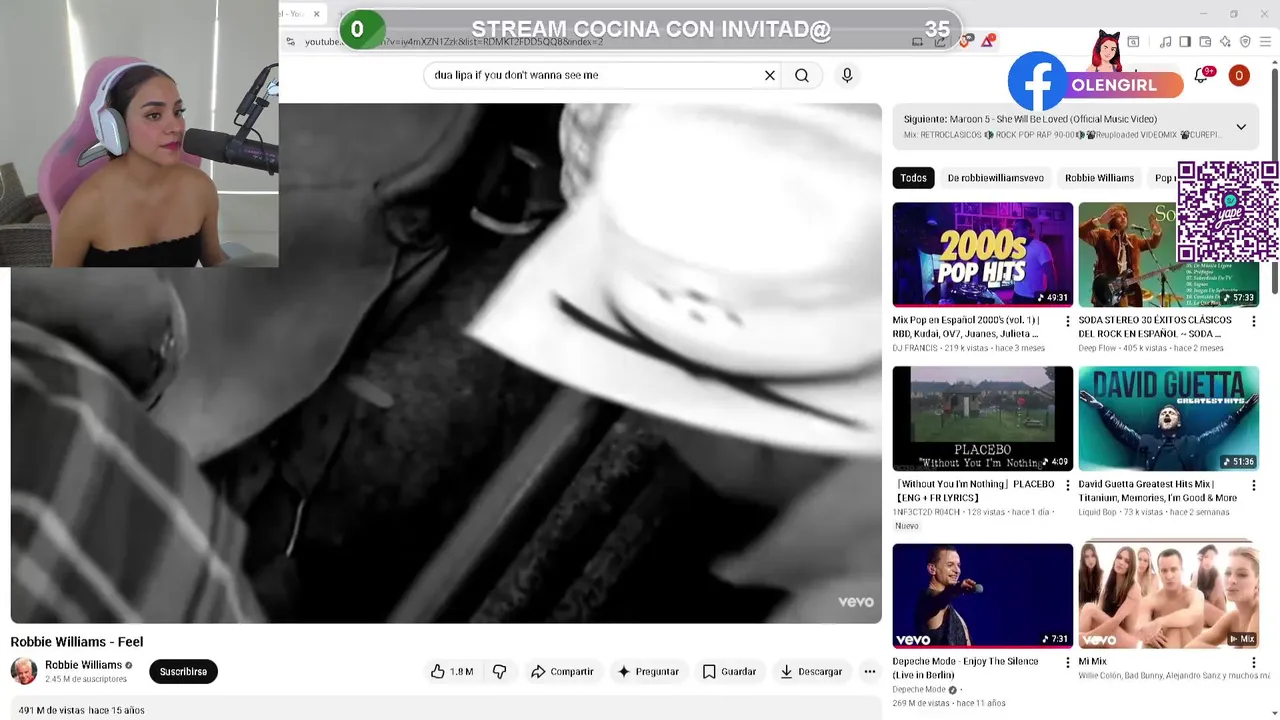Click the 'Depeche Mode - Enjoy The Silence' title
The width and height of the screenshot is (1280, 720).
[965, 668]
